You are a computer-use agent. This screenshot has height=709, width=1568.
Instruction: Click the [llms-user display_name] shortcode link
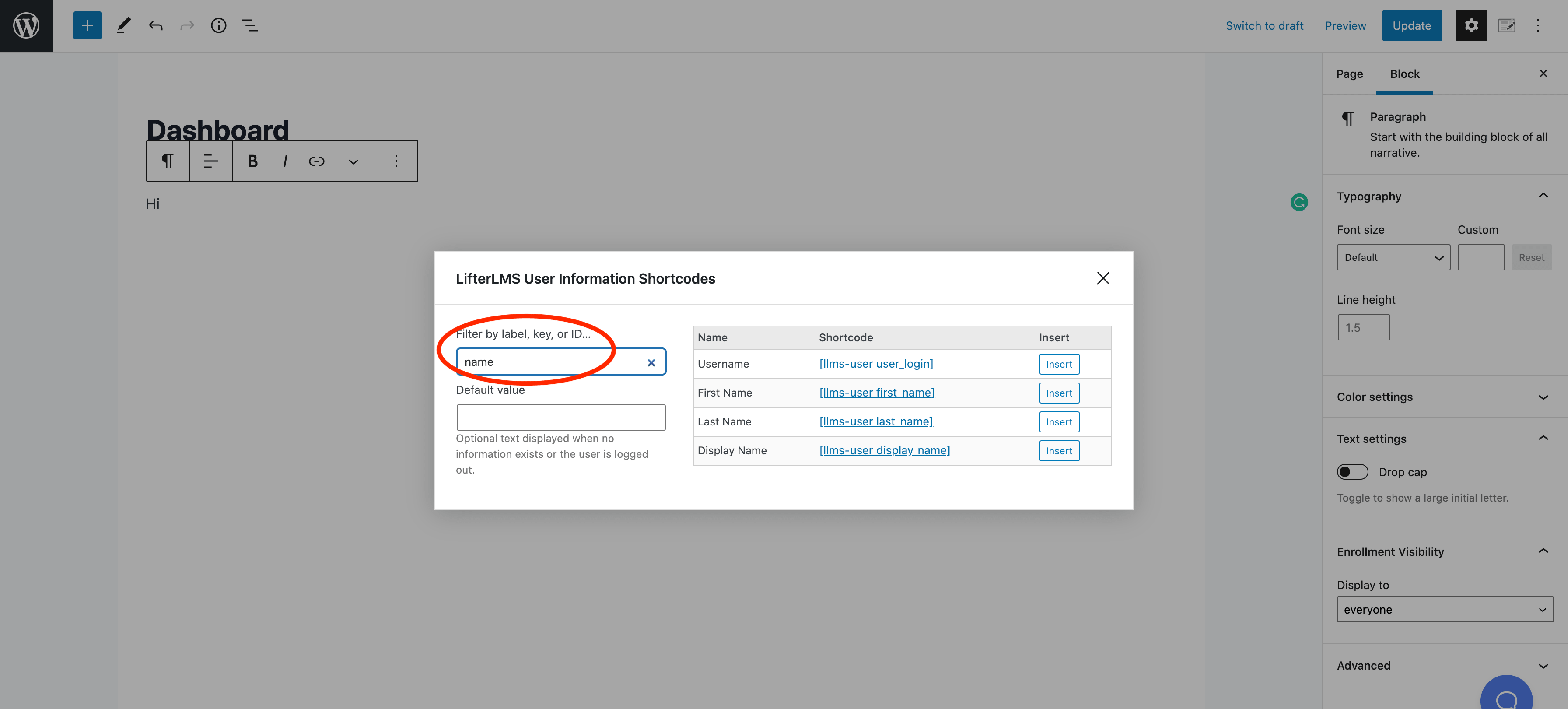[x=885, y=451]
